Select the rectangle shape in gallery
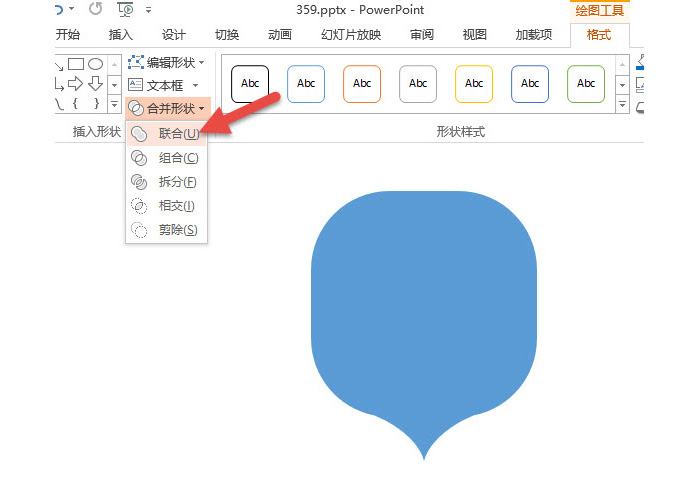Image resolution: width=700 pixels, height=478 pixels. click(x=76, y=64)
